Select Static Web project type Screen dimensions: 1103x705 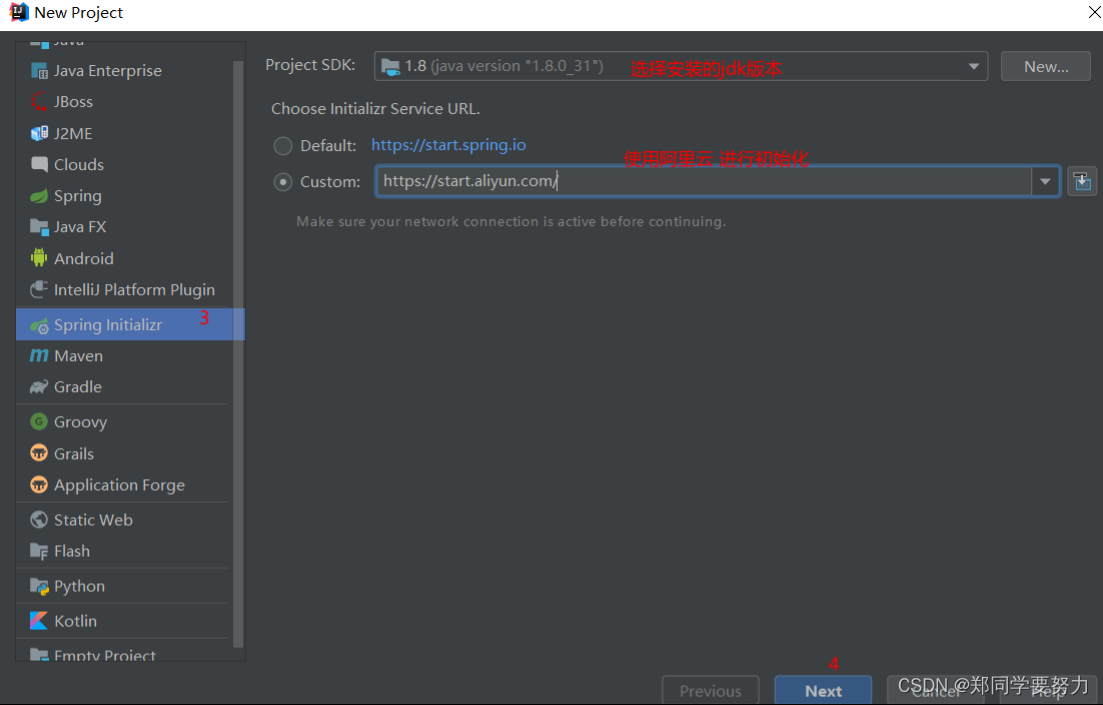coord(93,520)
